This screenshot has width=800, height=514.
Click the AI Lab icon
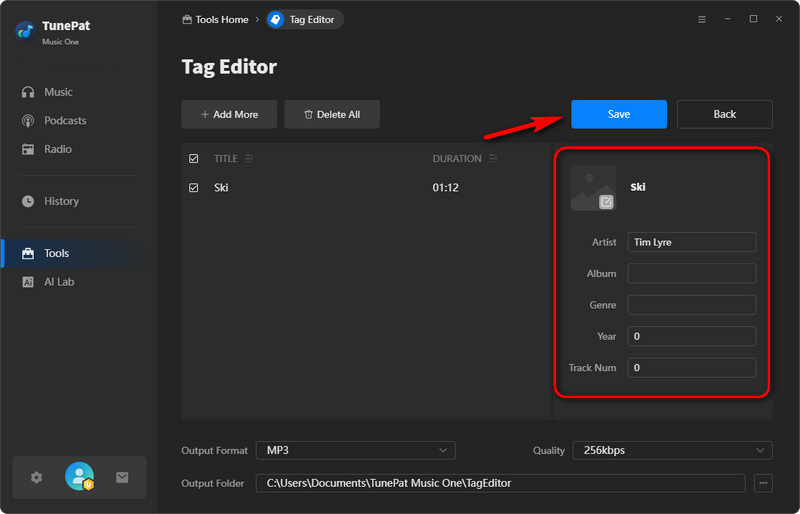tap(28, 282)
